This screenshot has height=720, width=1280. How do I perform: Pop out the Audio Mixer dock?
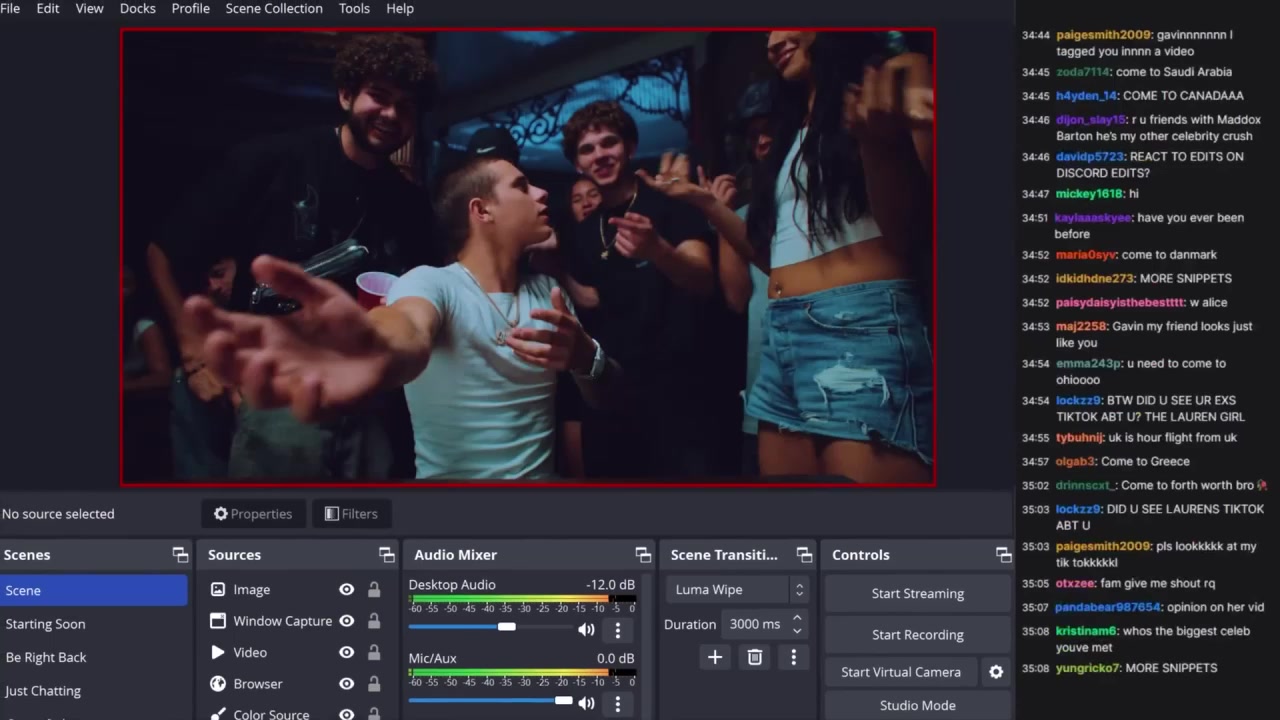click(643, 555)
